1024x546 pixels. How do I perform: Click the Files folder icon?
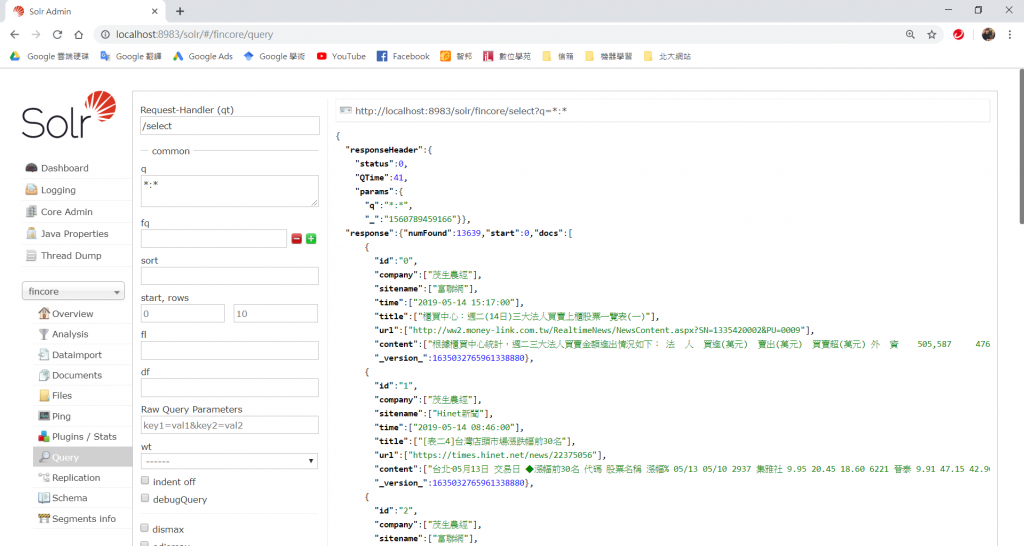[x=44, y=395]
